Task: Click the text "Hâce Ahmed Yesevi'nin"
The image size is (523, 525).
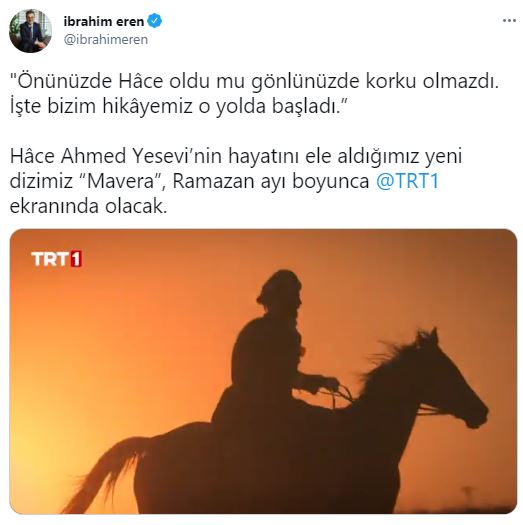Action: pyautogui.click(x=117, y=156)
